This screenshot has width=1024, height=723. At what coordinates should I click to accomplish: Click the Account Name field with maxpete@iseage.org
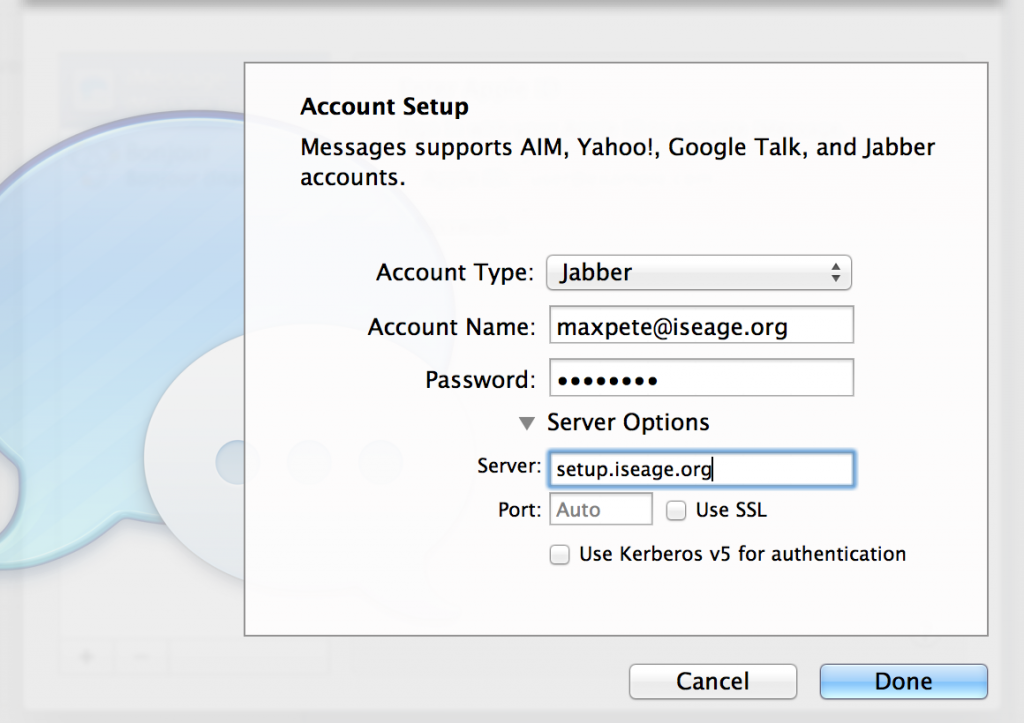click(x=701, y=325)
